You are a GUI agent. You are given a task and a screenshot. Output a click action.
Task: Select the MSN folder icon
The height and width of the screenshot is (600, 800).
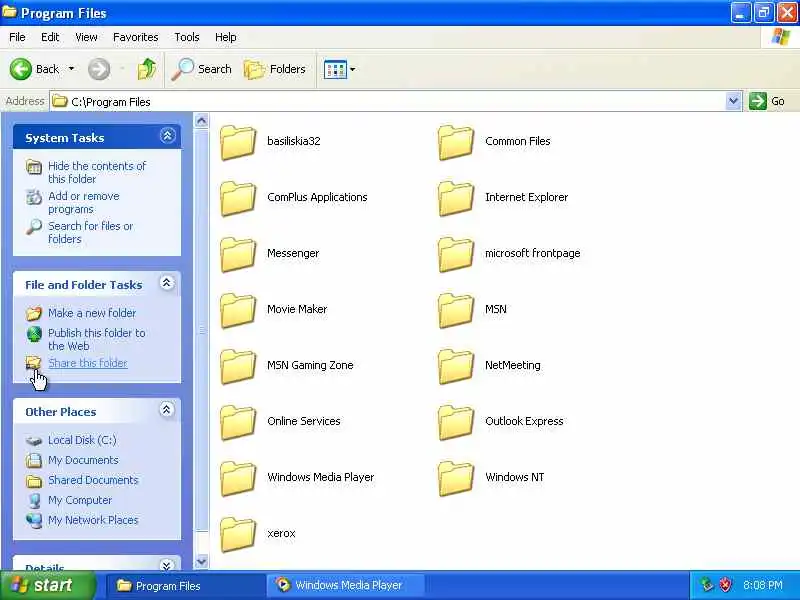pos(456,311)
